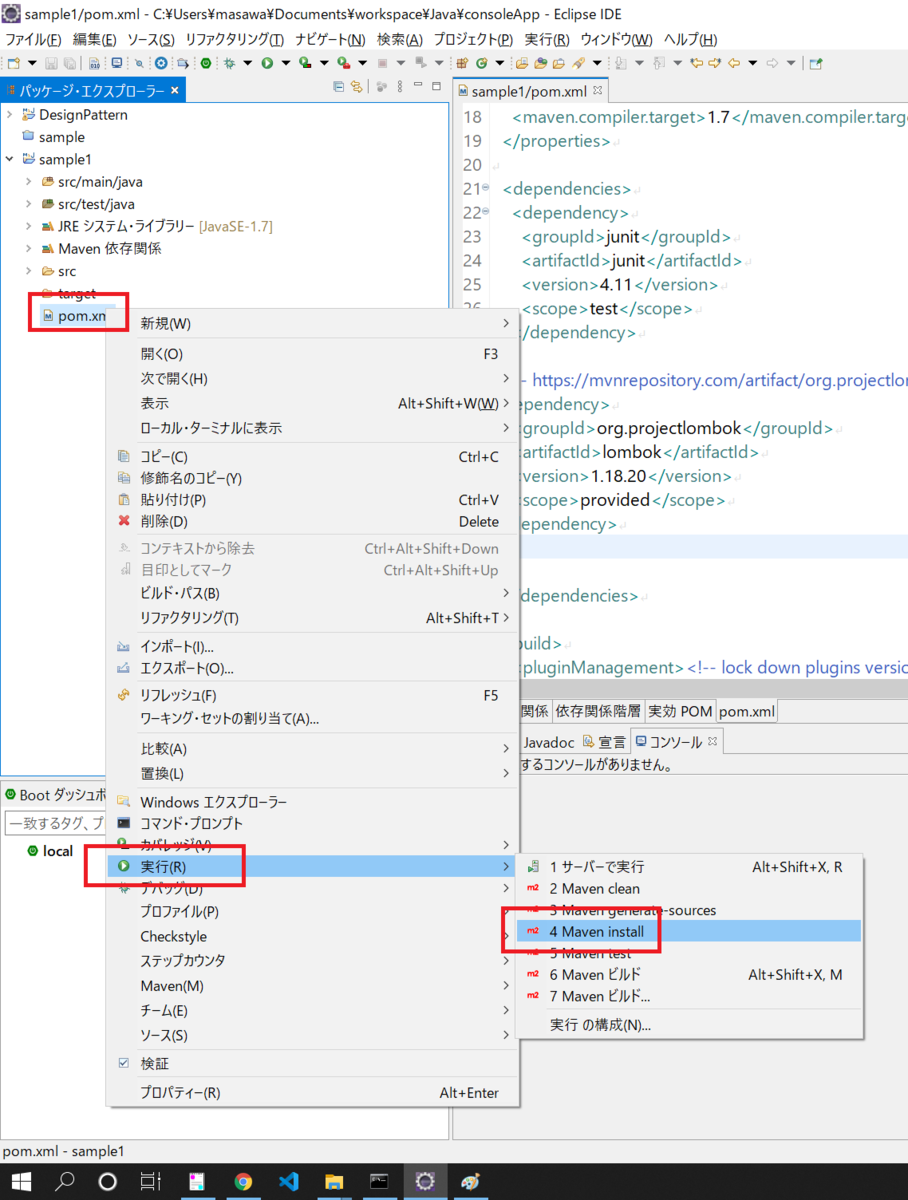Image resolution: width=908 pixels, height=1200 pixels.
Task: Choose プロパティー(R) from the context menu
Action: tap(312, 1093)
